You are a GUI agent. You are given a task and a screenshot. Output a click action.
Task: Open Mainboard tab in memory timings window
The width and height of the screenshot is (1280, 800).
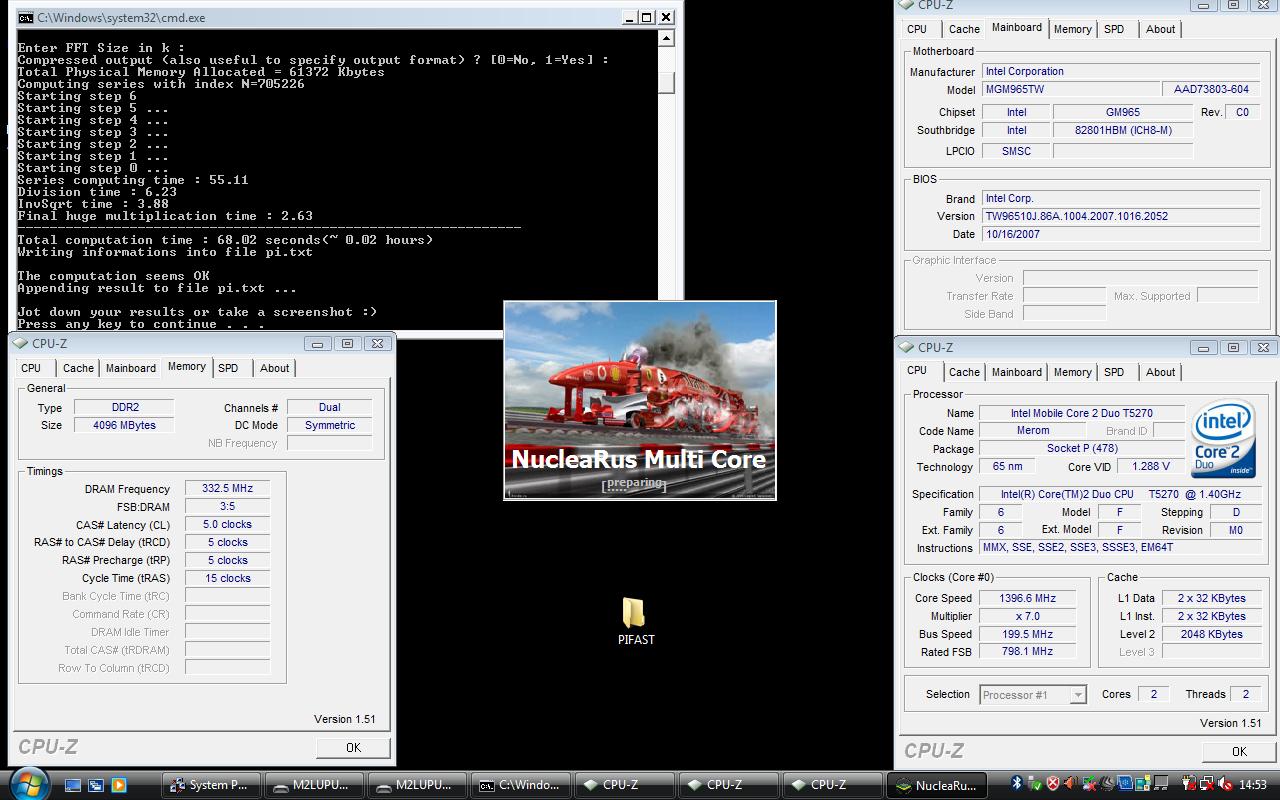pos(131,368)
